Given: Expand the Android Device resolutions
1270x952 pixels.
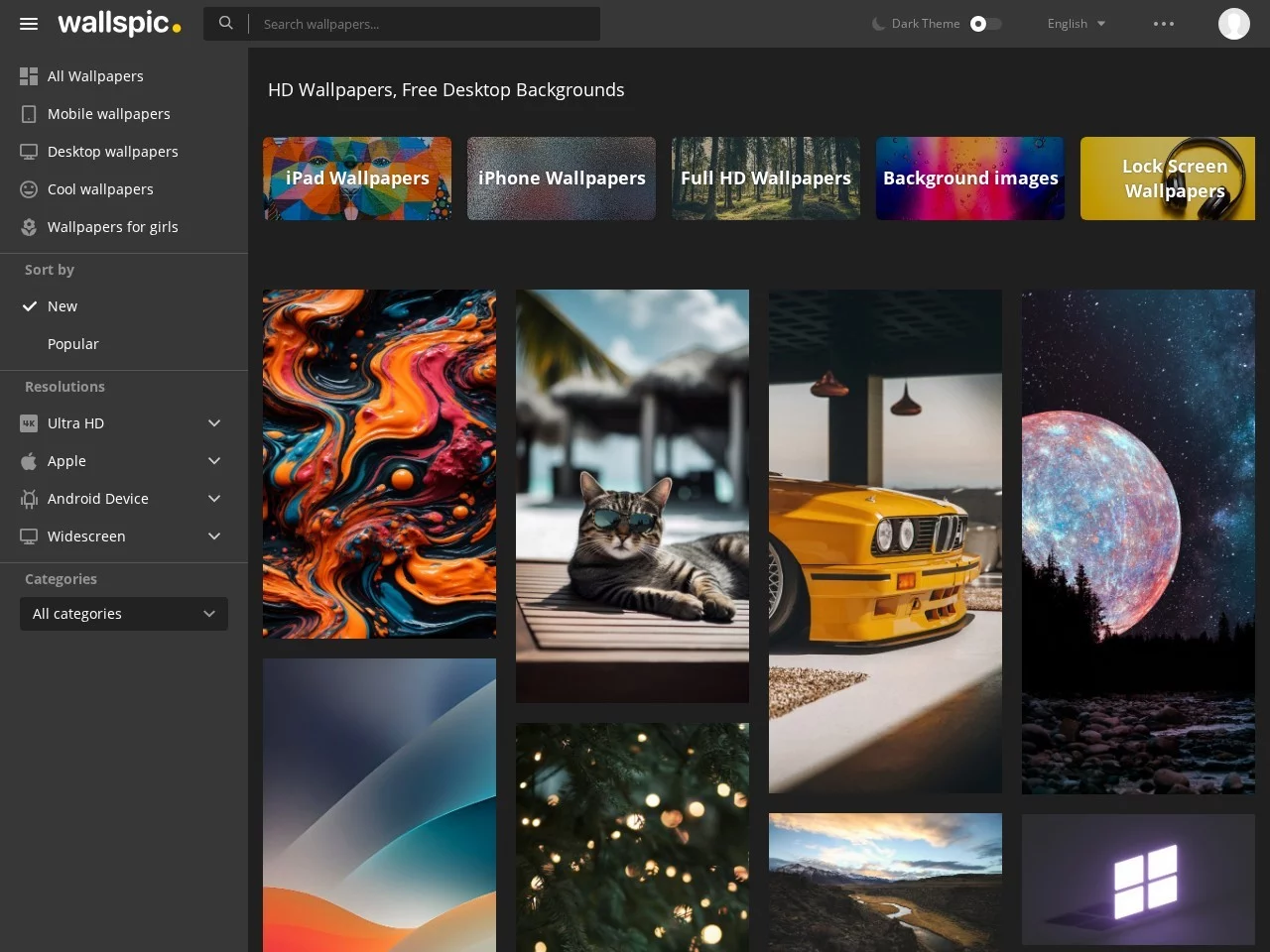Looking at the screenshot, I should (x=213, y=499).
